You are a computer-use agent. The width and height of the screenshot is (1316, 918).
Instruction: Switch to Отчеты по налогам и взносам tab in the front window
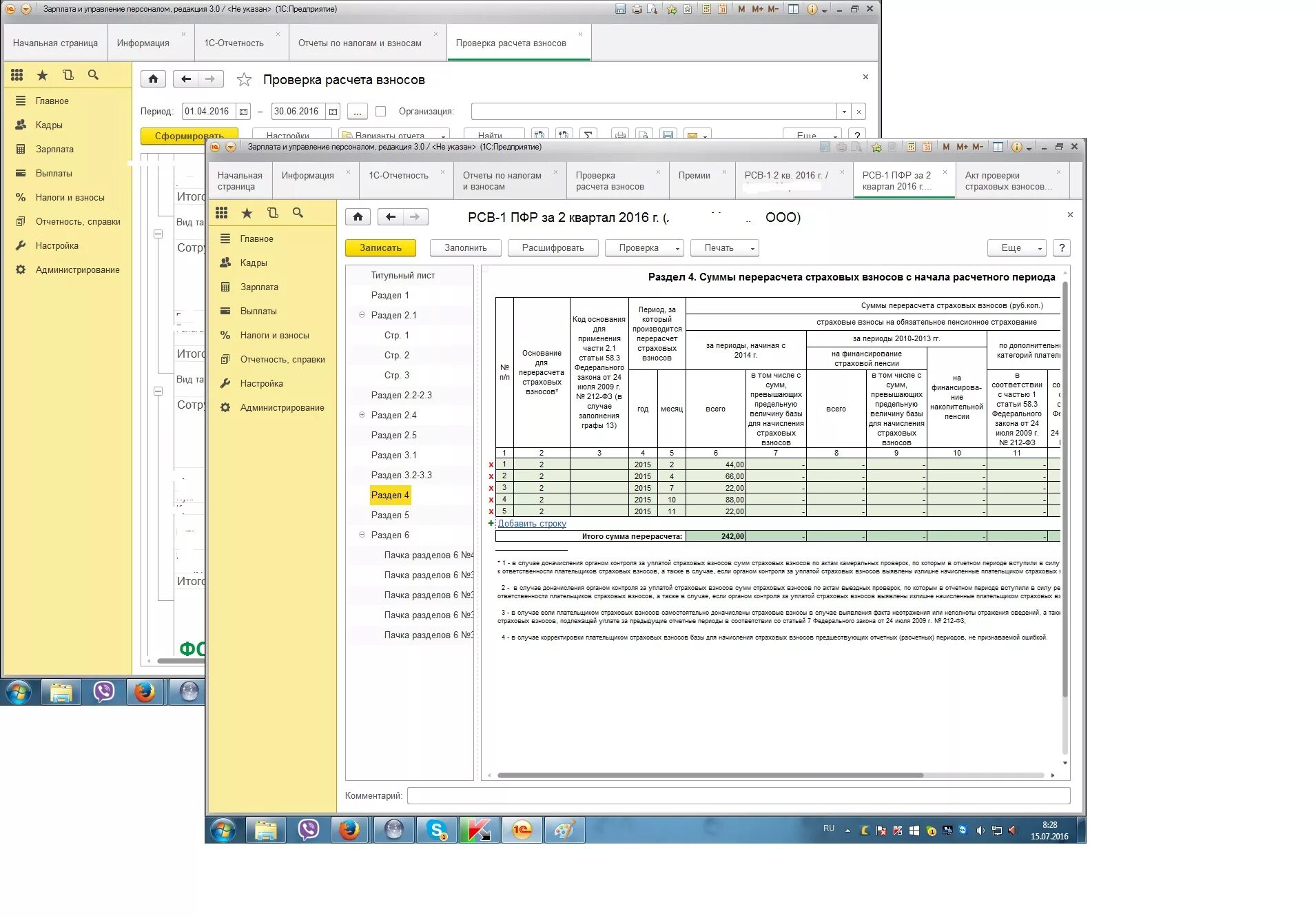(x=502, y=181)
